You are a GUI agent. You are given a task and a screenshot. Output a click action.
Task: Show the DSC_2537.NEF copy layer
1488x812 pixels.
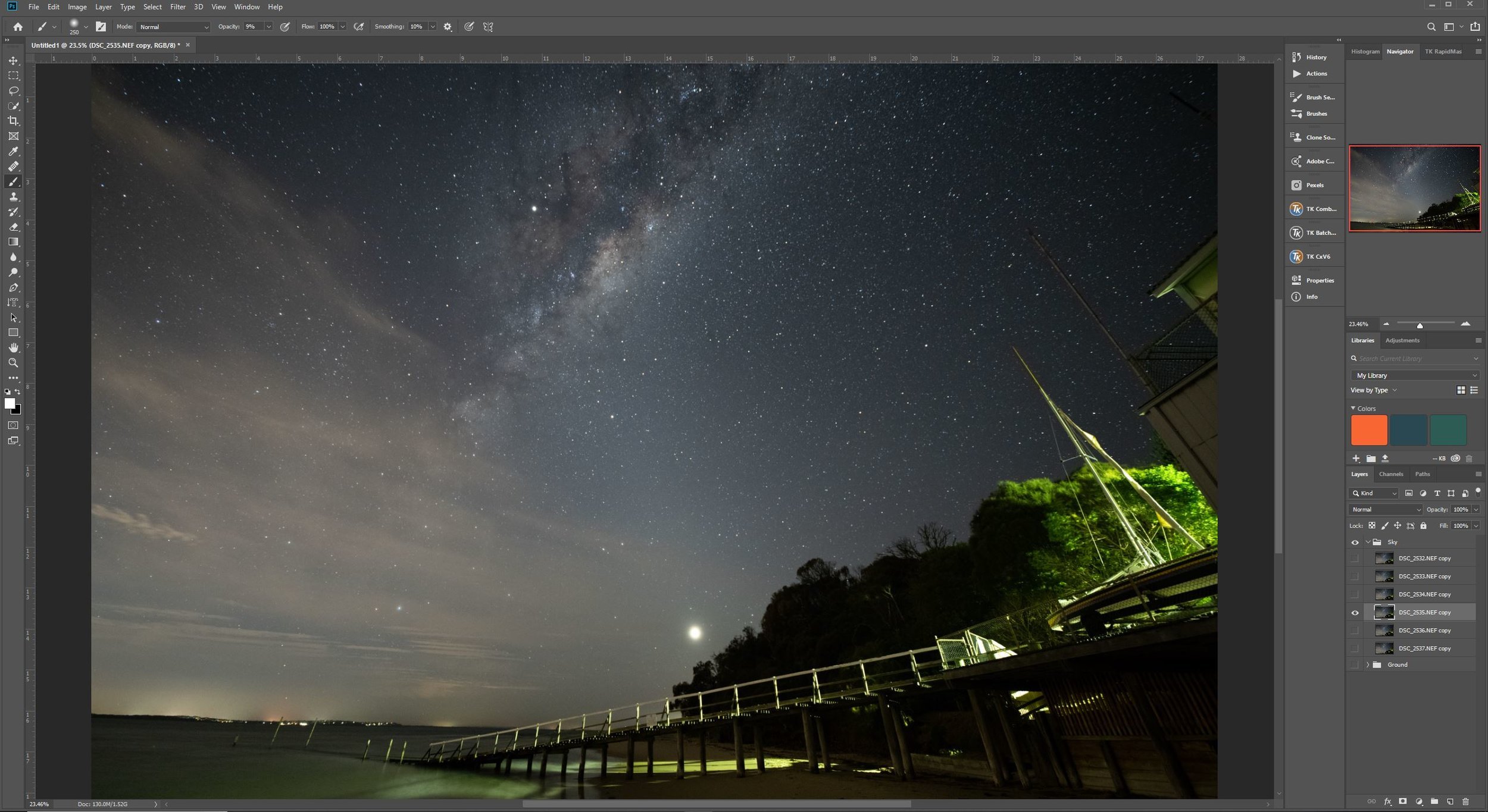pos(1355,648)
